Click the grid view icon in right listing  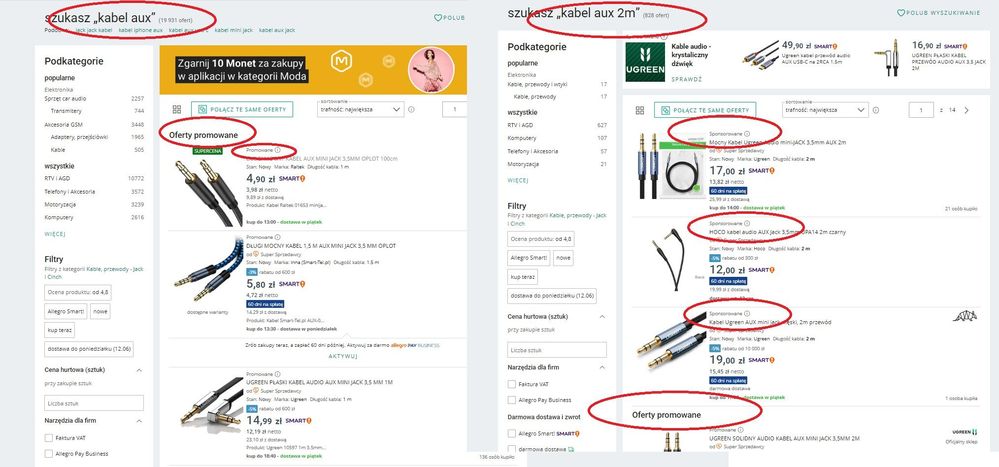(640, 110)
